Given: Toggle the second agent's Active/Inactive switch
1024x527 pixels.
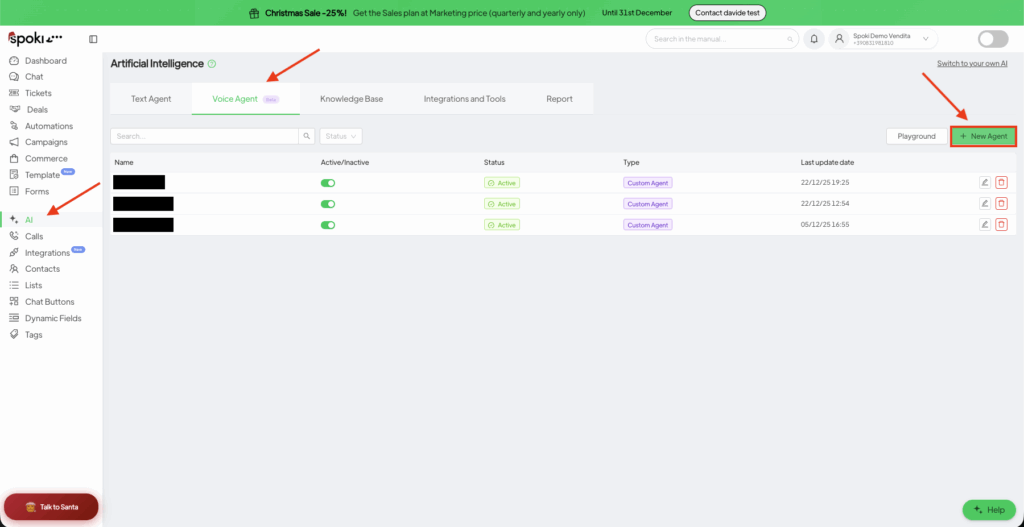Looking at the screenshot, I should pos(327,204).
